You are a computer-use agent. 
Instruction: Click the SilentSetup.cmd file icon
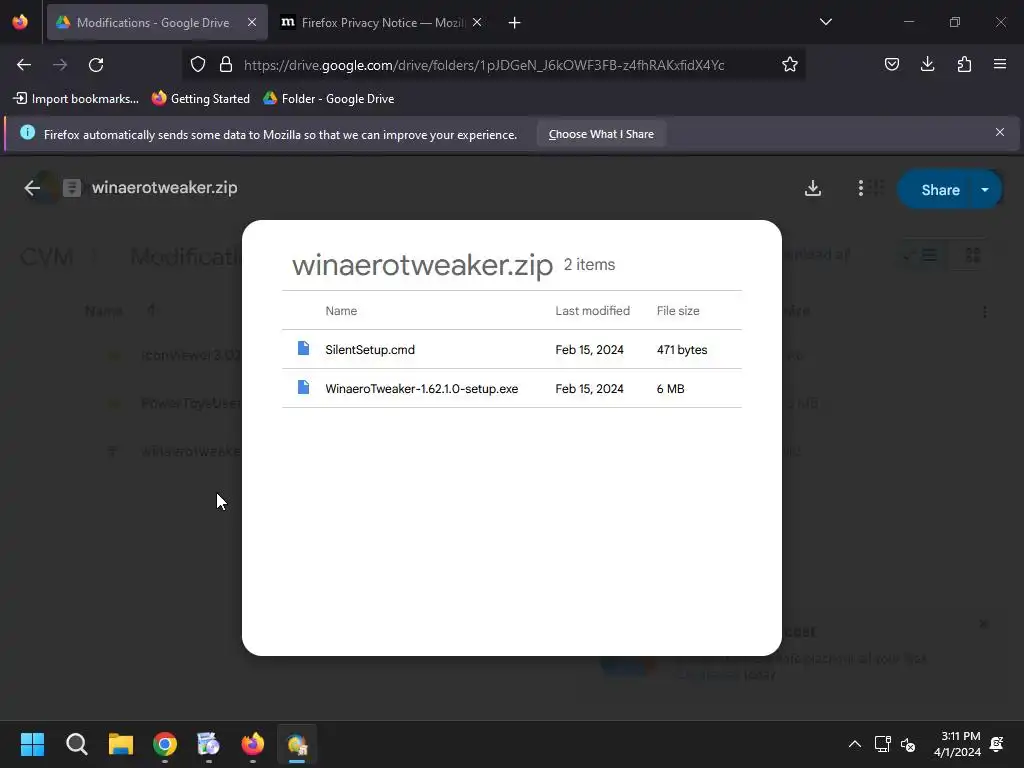click(303, 348)
